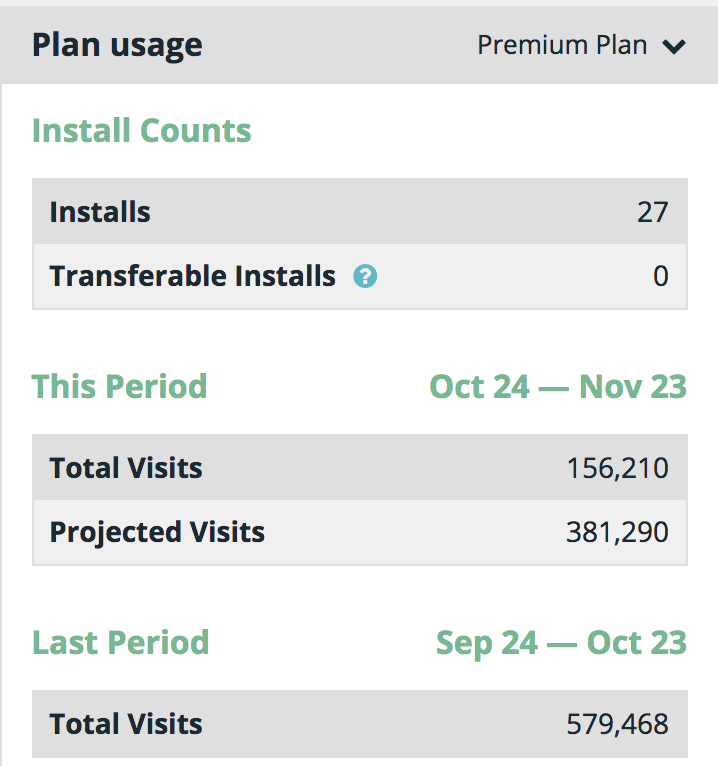This screenshot has height=766, width=718.
Task: Select the This Period heading
Action: point(120,387)
